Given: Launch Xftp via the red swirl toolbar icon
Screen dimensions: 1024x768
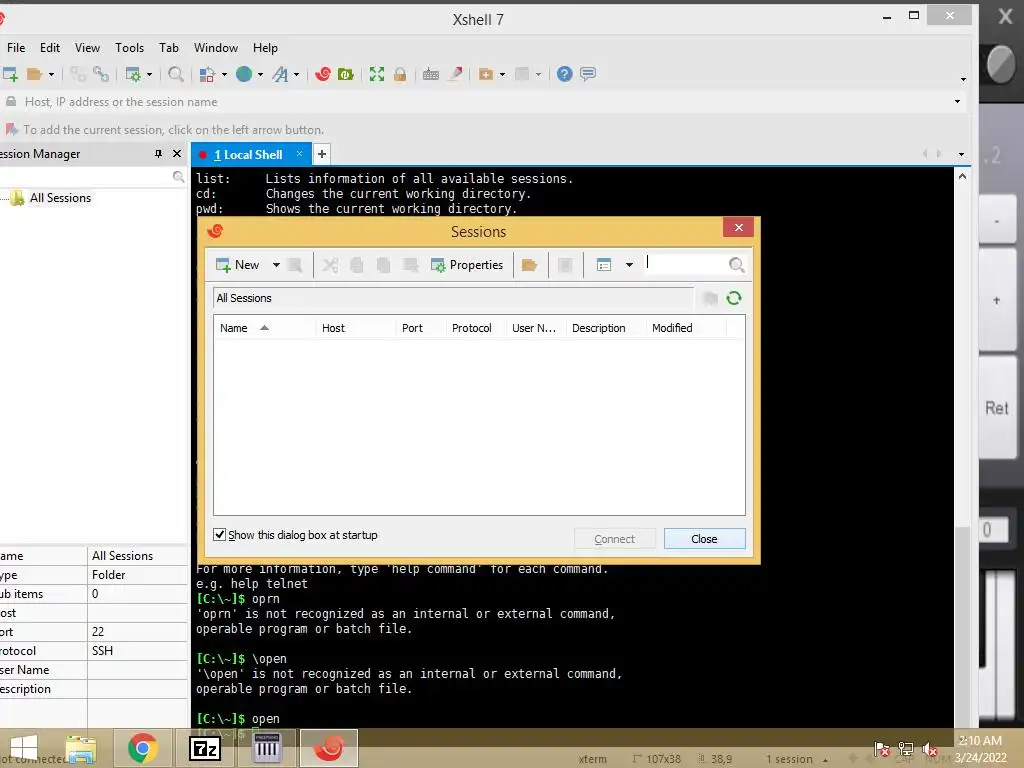Looking at the screenshot, I should click(x=323, y=74).
